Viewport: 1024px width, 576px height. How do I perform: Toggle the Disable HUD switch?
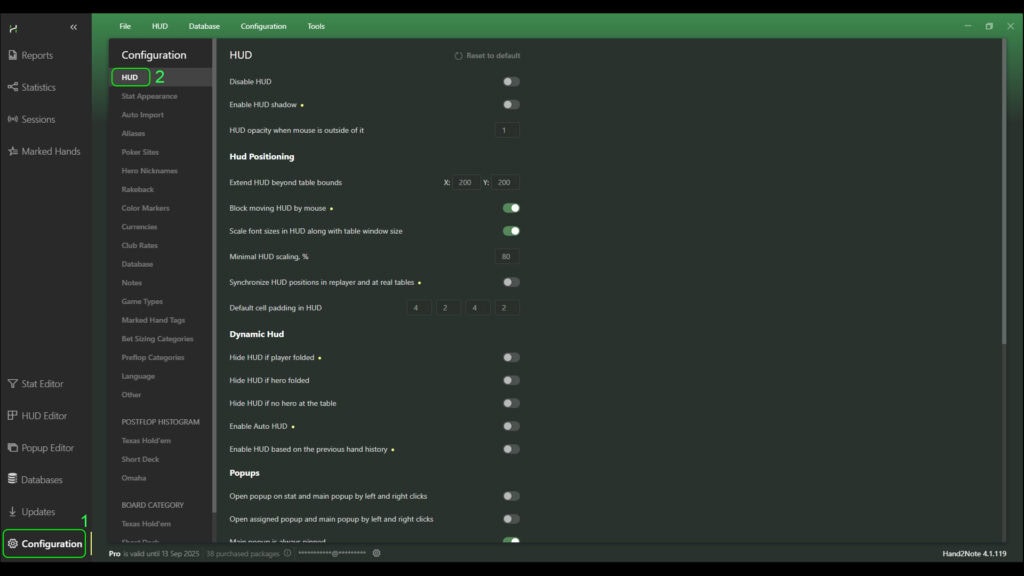click(511, 82)
